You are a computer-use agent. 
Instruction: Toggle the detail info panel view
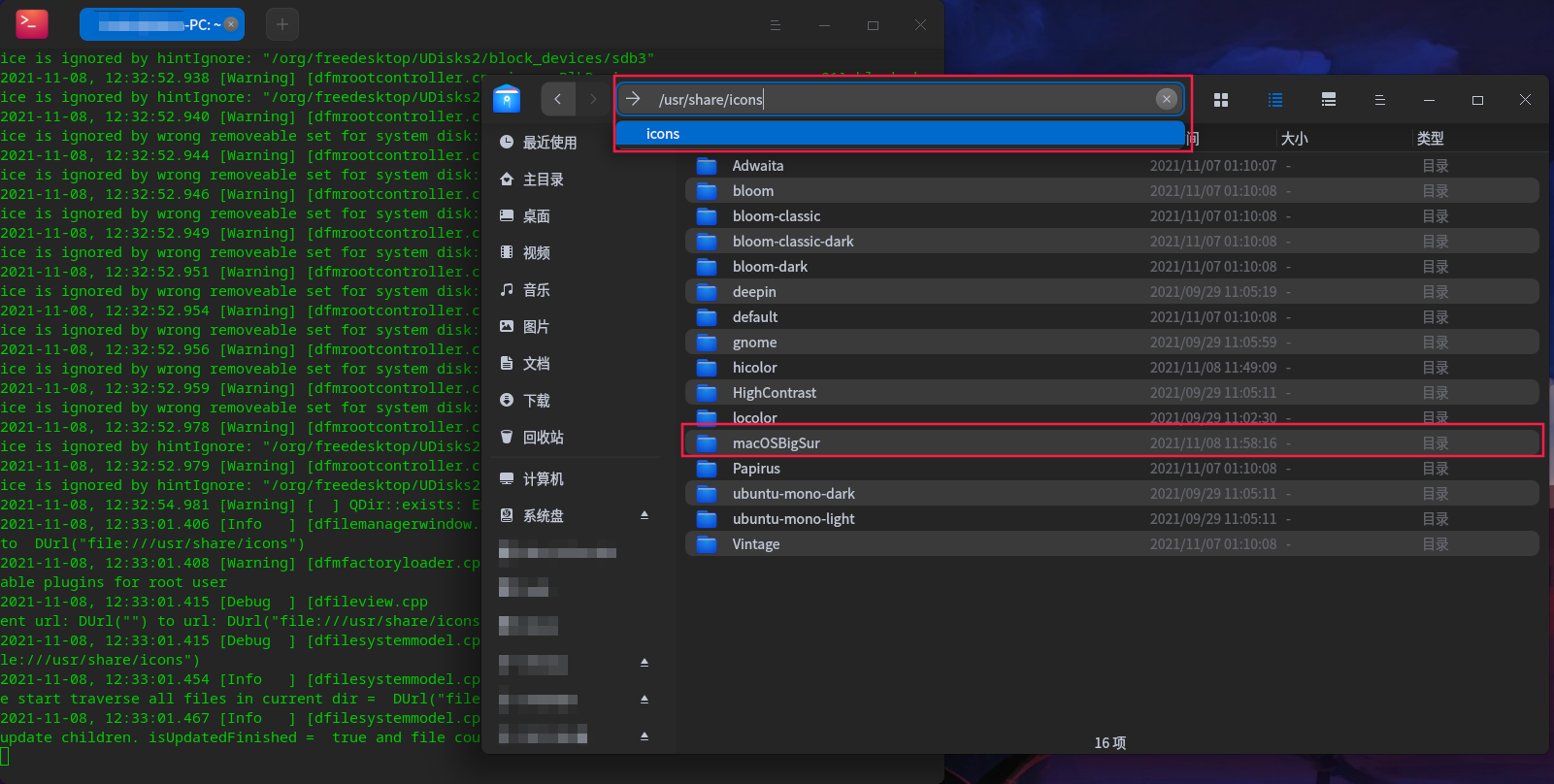point(1329,100)
